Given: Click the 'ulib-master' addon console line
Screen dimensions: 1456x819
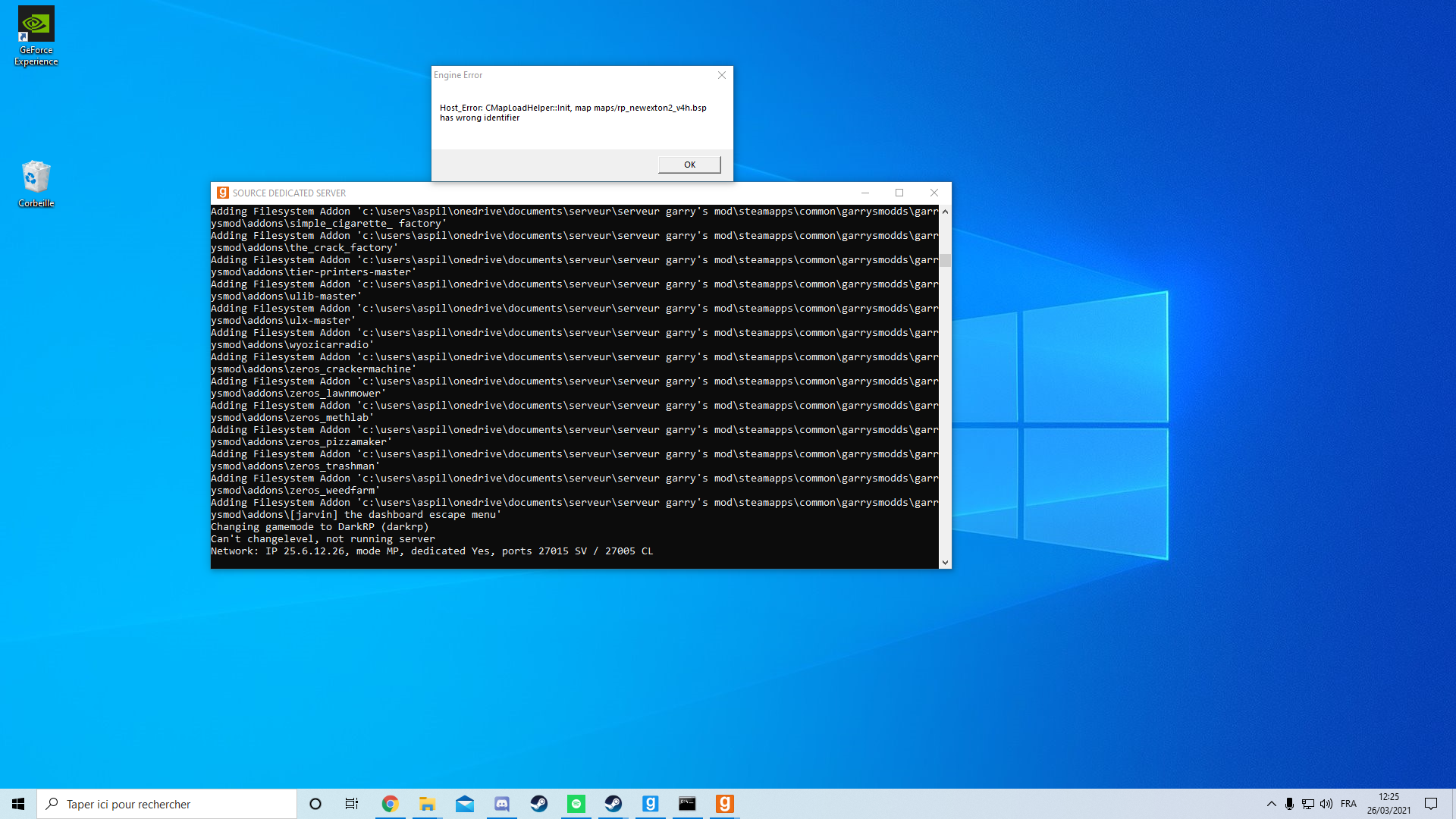Looking at the screenshot, I should point(287,297).
